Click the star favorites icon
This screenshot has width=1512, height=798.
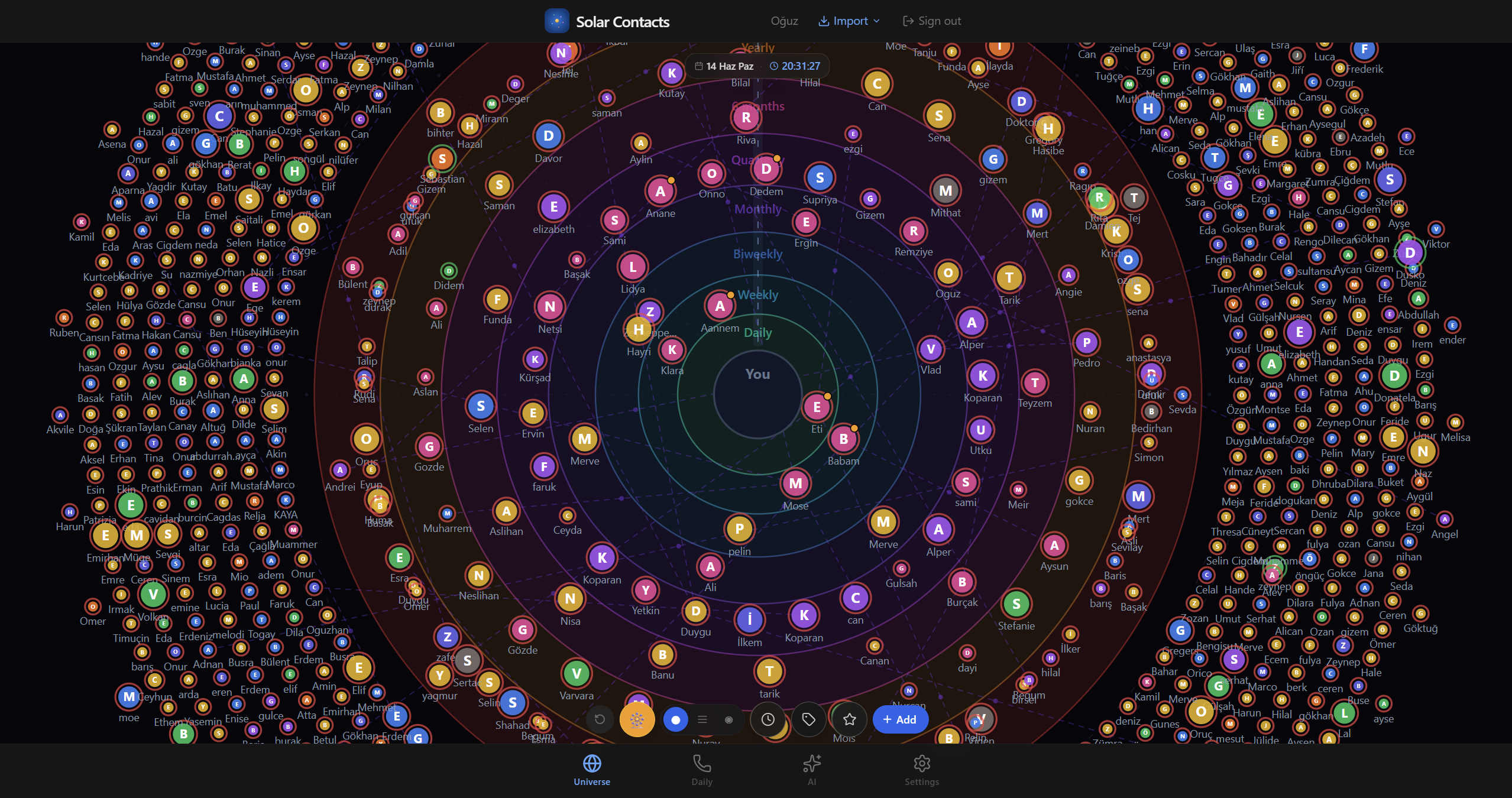tap(850, 719)
